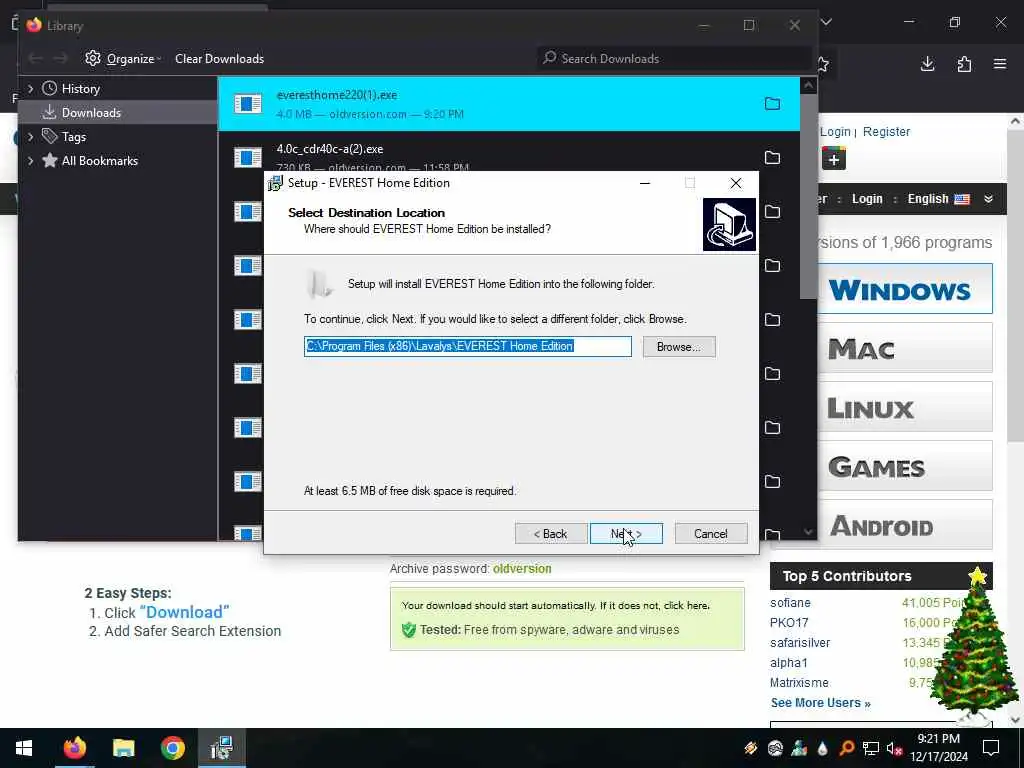The width and height of the screenshot is (1024, 768).
Task: Click See More Users link
Action: pyautogui.click(x=820, y=703)
